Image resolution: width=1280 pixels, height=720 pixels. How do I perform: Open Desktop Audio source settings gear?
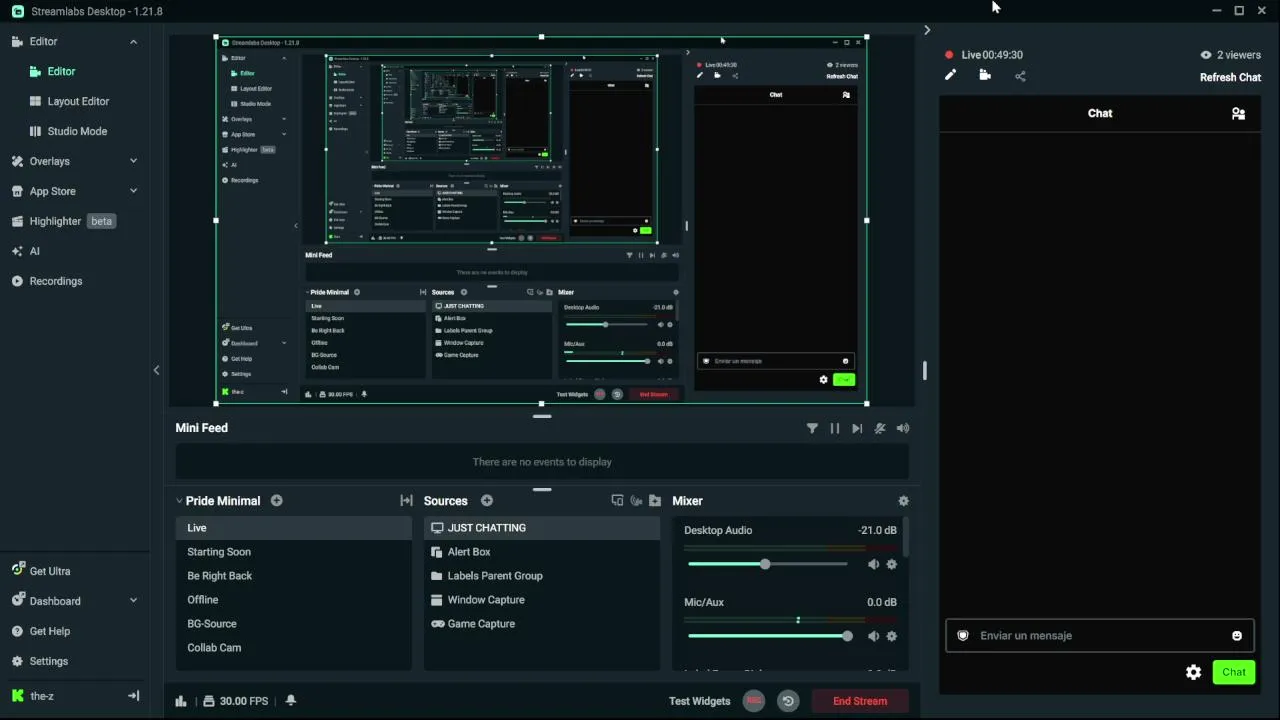point(892,564)
